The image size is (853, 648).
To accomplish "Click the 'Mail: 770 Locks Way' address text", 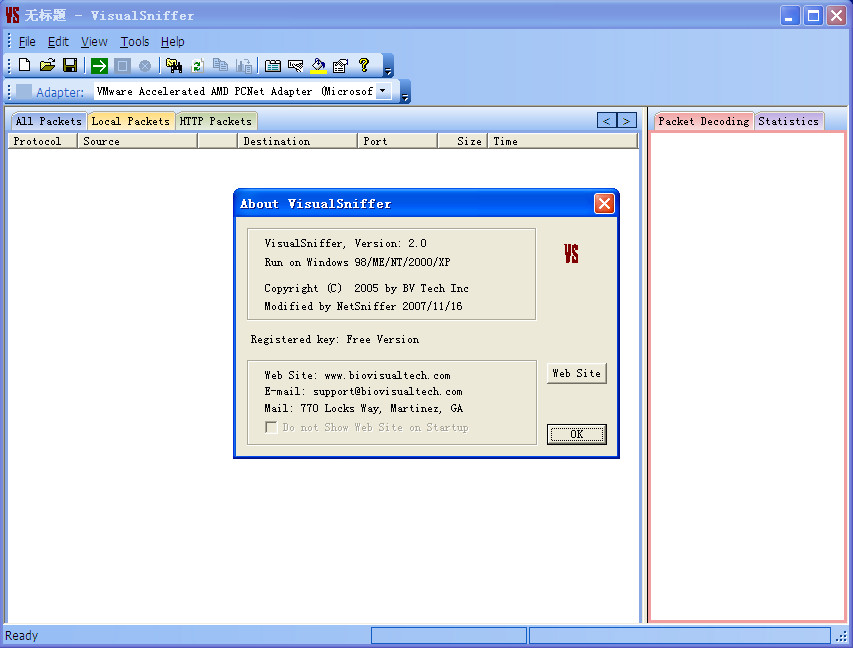I will pyautogui.click(x=363, y=408).
